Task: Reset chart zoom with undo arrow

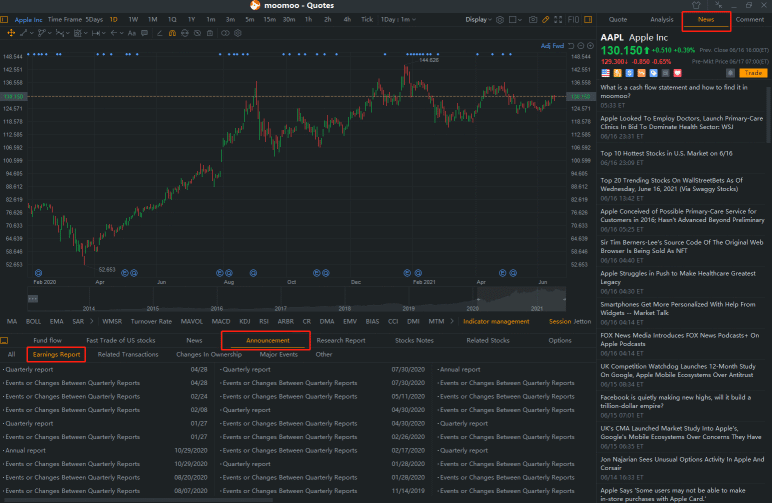Action: 571,46
